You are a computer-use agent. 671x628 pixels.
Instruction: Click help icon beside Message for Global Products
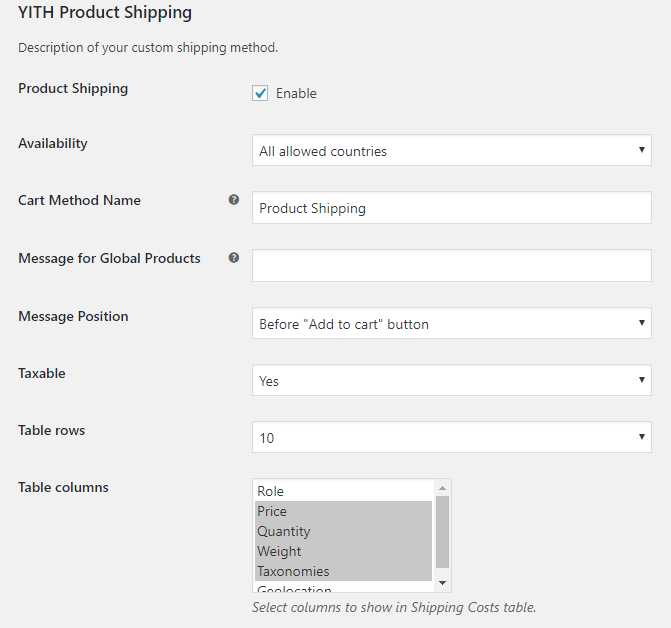[234, 258]
